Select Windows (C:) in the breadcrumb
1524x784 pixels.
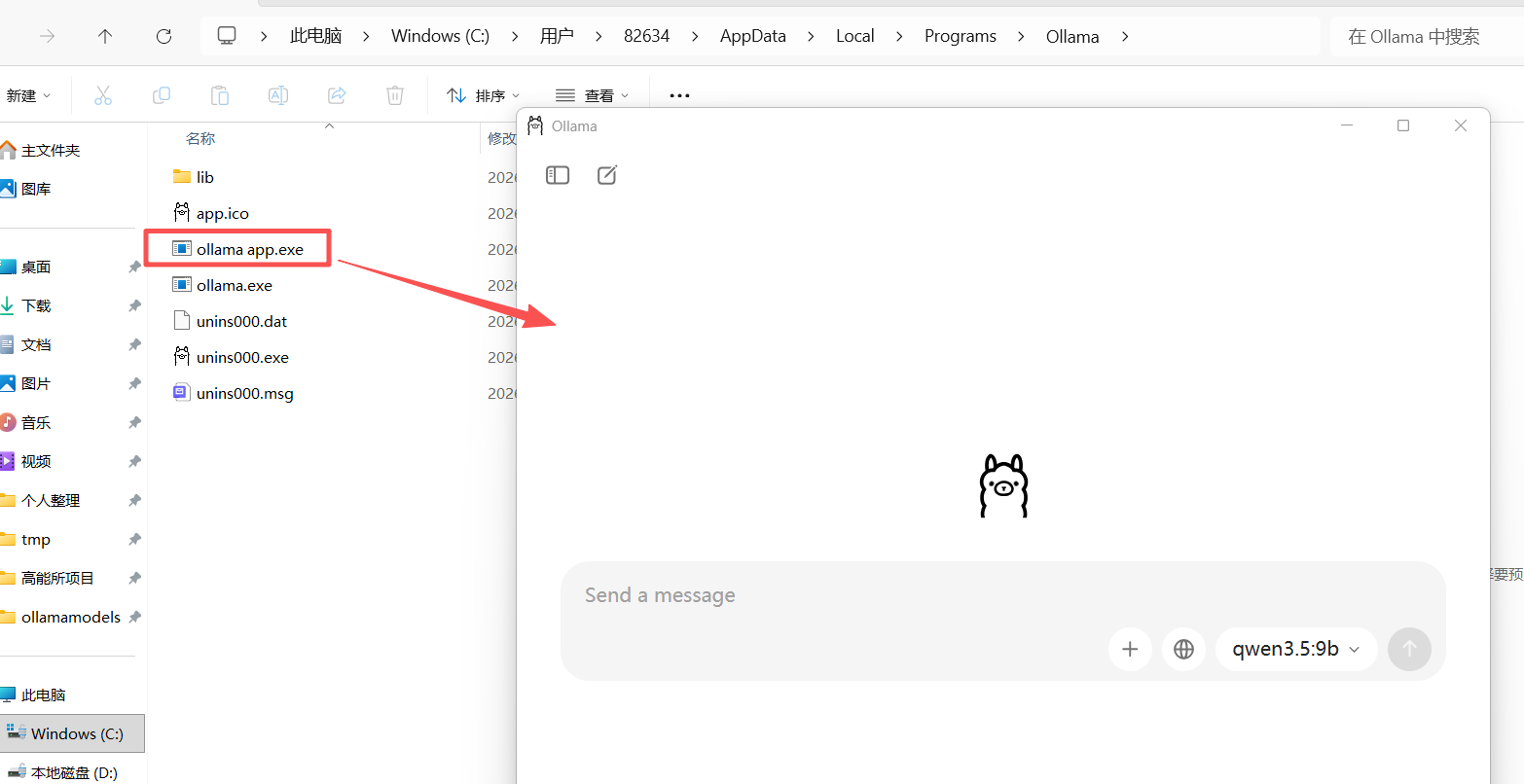coord(440,36)
